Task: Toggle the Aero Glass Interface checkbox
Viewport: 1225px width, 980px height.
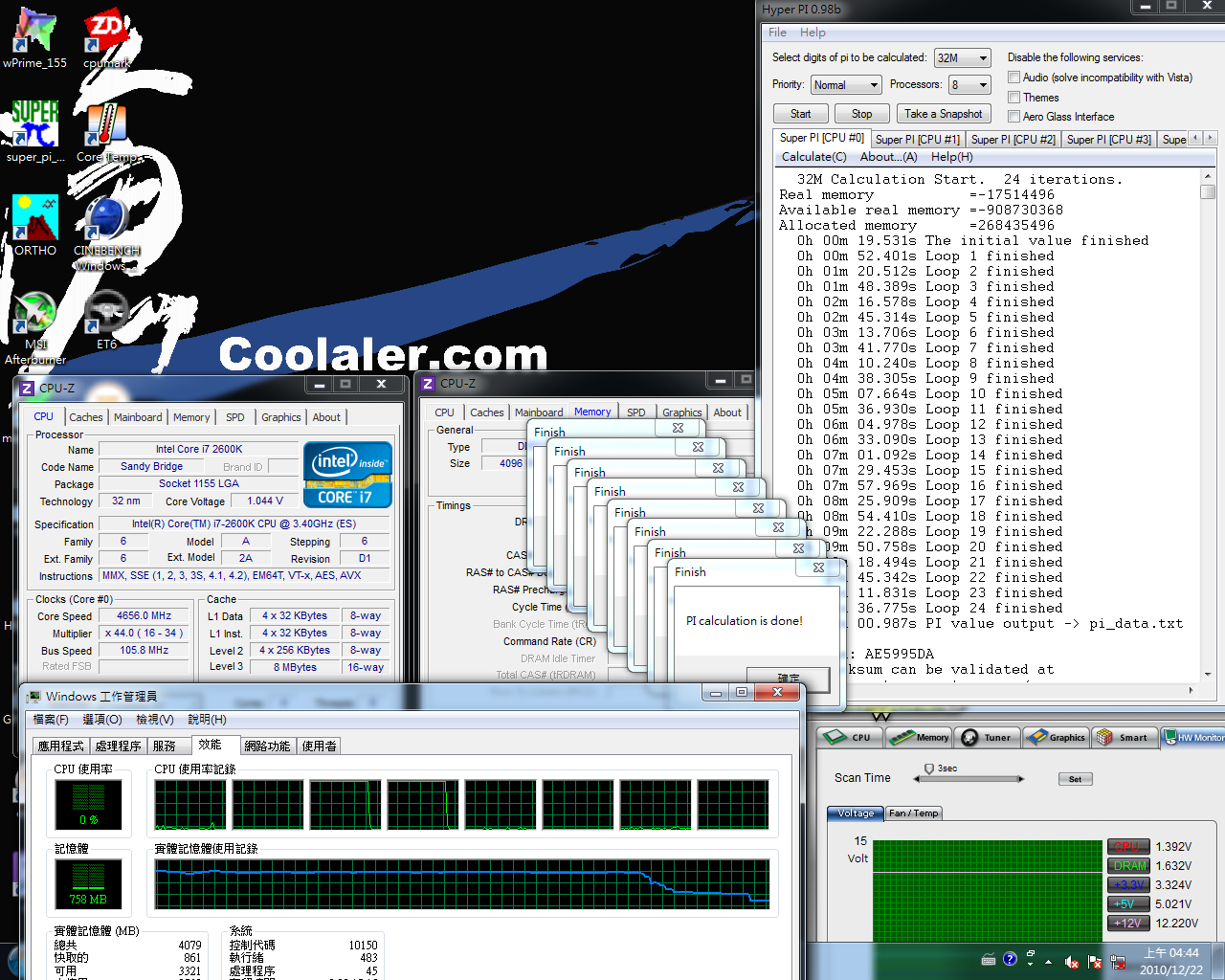Action: [x=1013, y=117]
